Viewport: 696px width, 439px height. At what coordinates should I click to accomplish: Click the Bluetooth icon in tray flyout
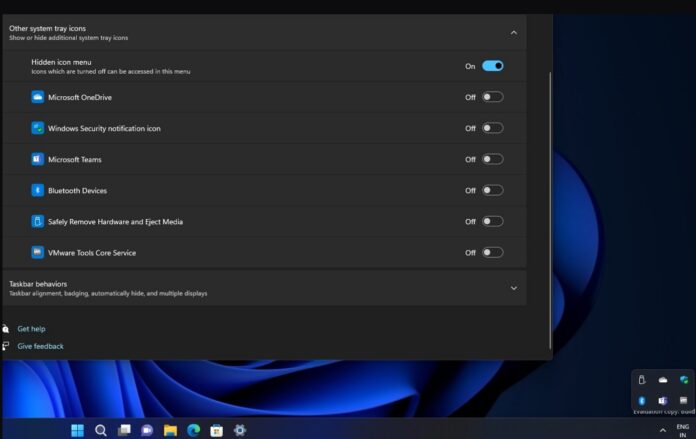(642, 400)
